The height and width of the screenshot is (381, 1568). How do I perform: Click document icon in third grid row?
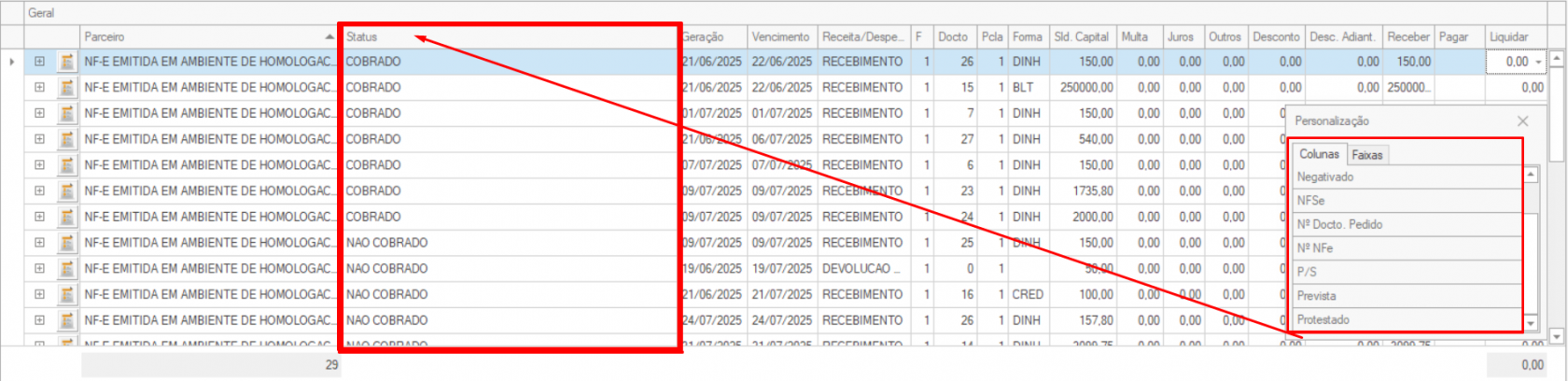click(66, 114)
